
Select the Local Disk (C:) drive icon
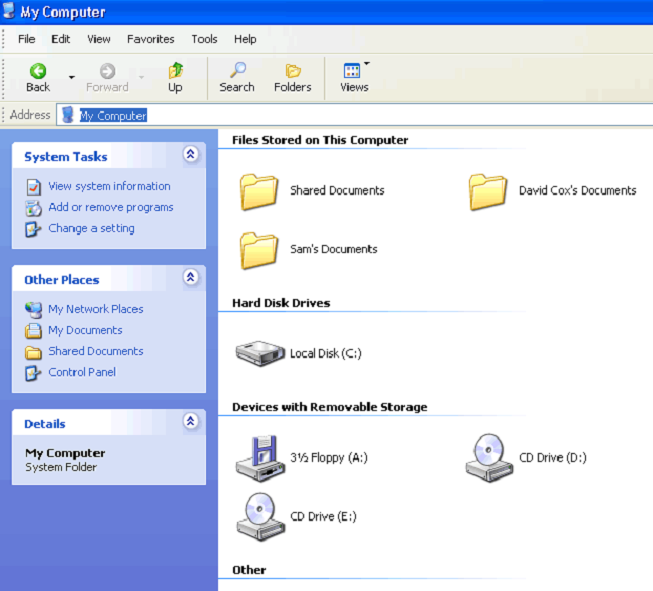260,353
